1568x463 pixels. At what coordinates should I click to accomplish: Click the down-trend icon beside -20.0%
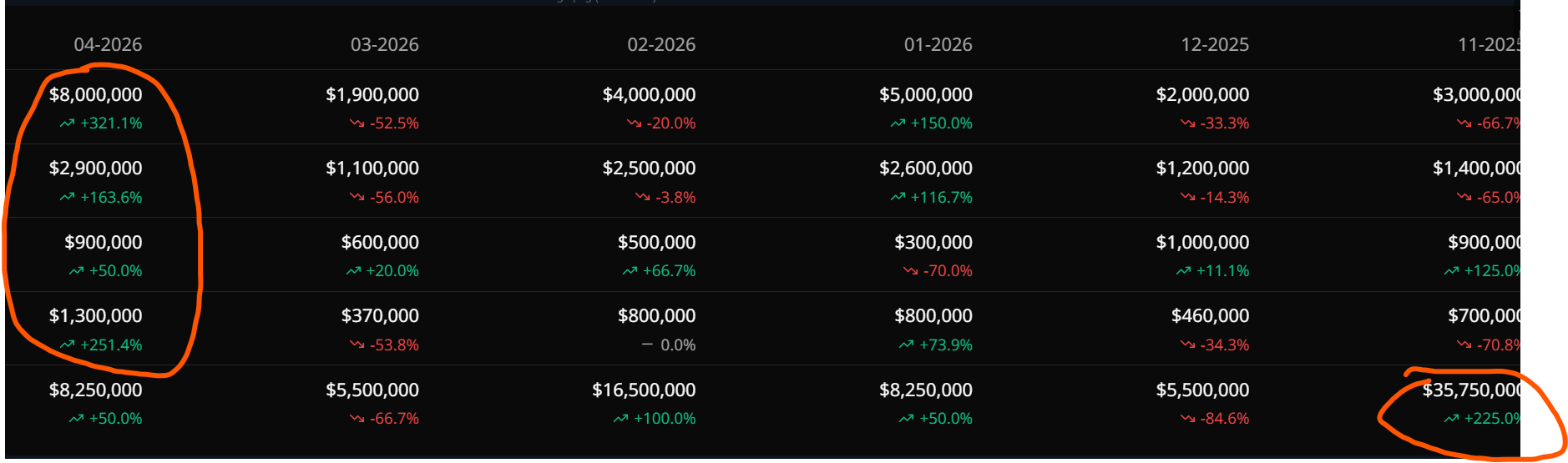point(635,123)
